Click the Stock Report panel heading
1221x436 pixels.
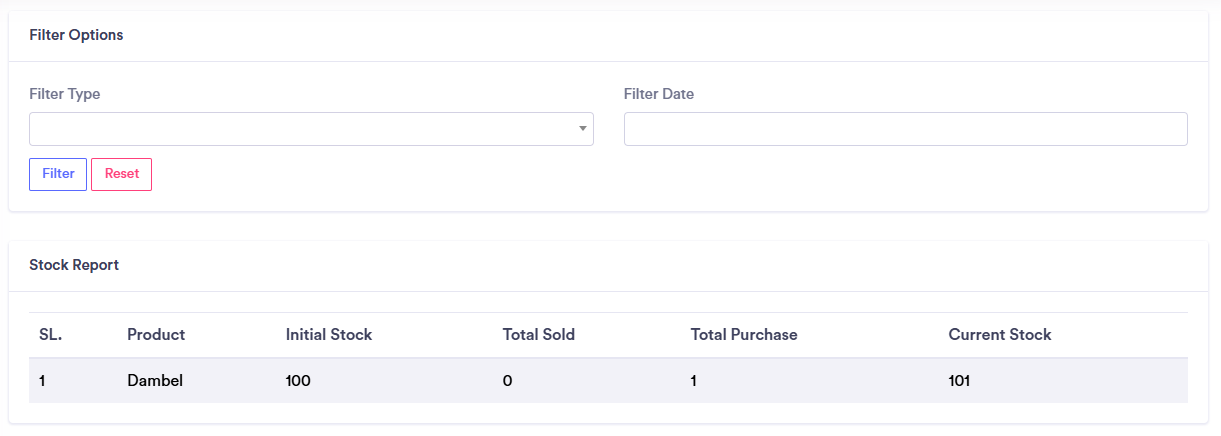click(74, 265)
